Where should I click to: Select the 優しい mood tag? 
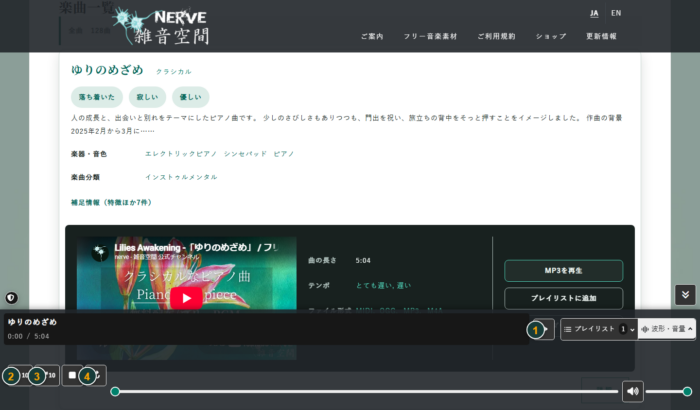click(x=191, y=97)
